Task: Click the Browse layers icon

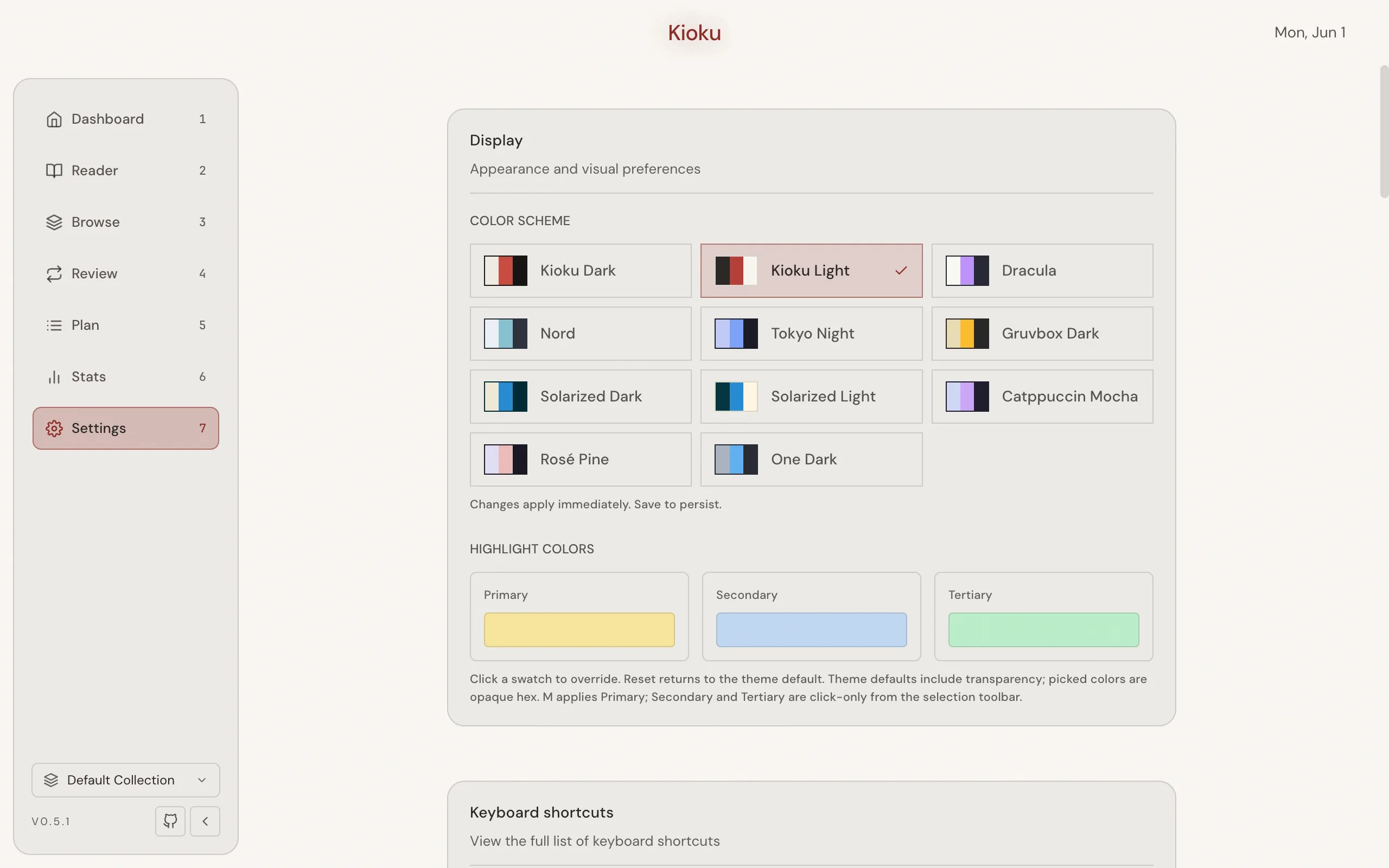Action: click(x=54, y=222)
